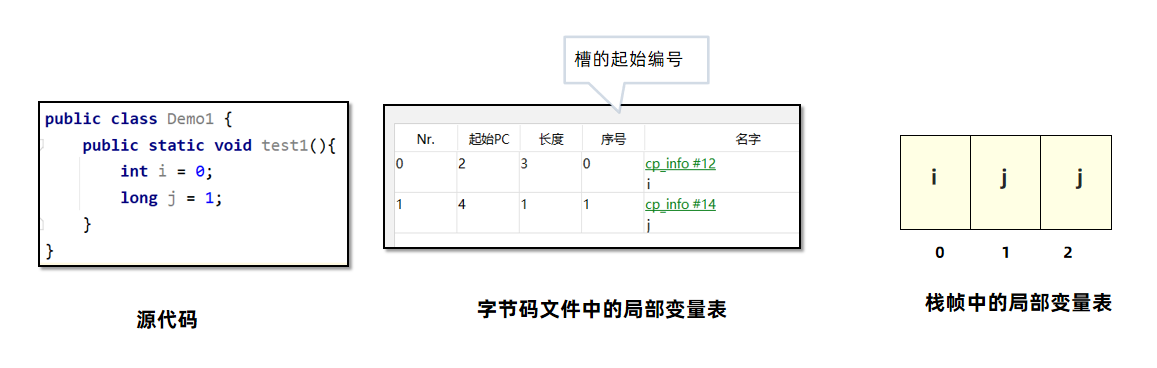Select the Nr. column header
This screenshot has width=1157, height=368.
(x=426, y=139)
